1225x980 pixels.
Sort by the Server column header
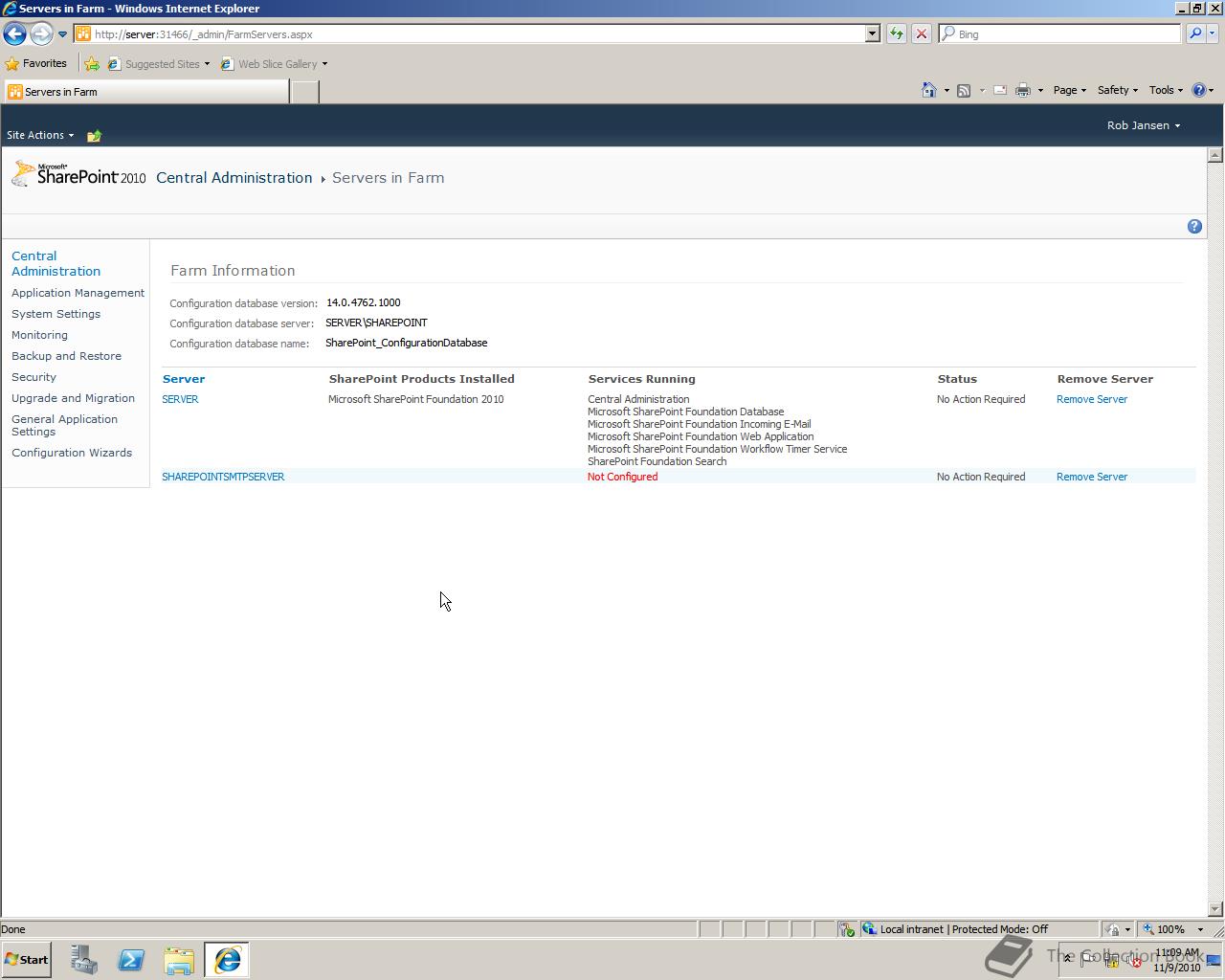184,379
